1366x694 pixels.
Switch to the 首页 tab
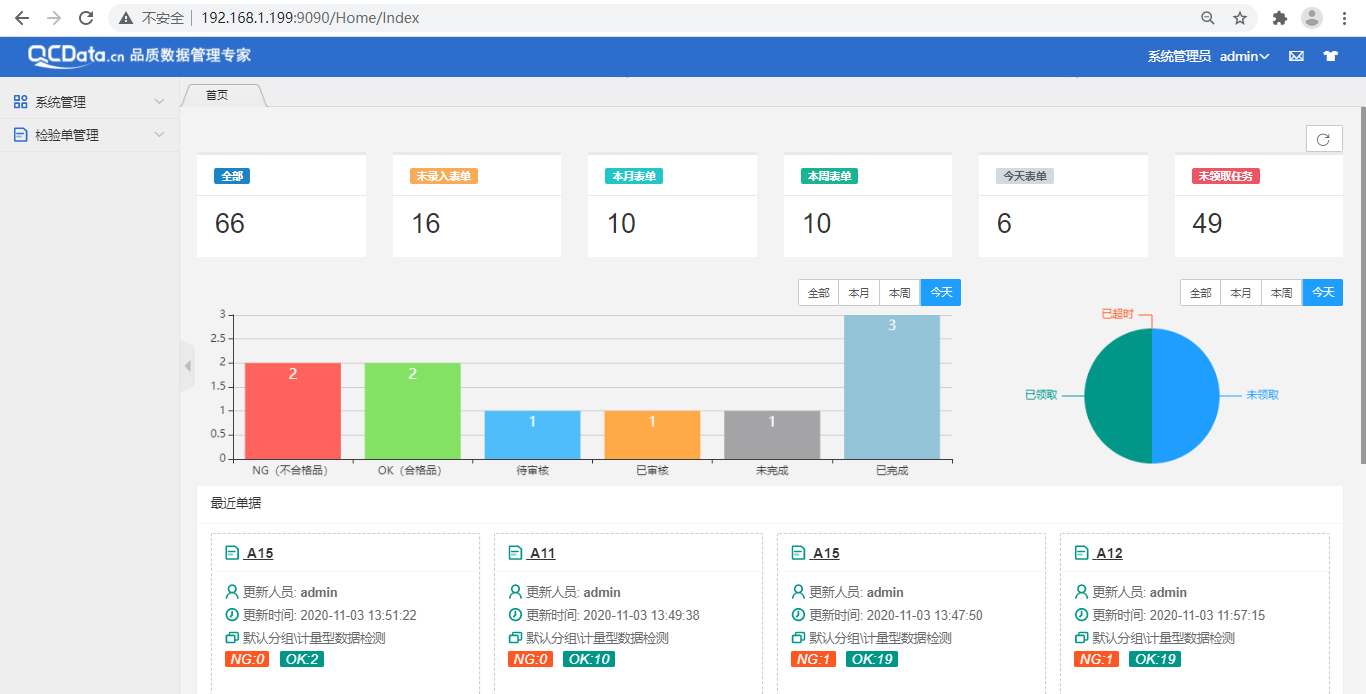[217, 95]
